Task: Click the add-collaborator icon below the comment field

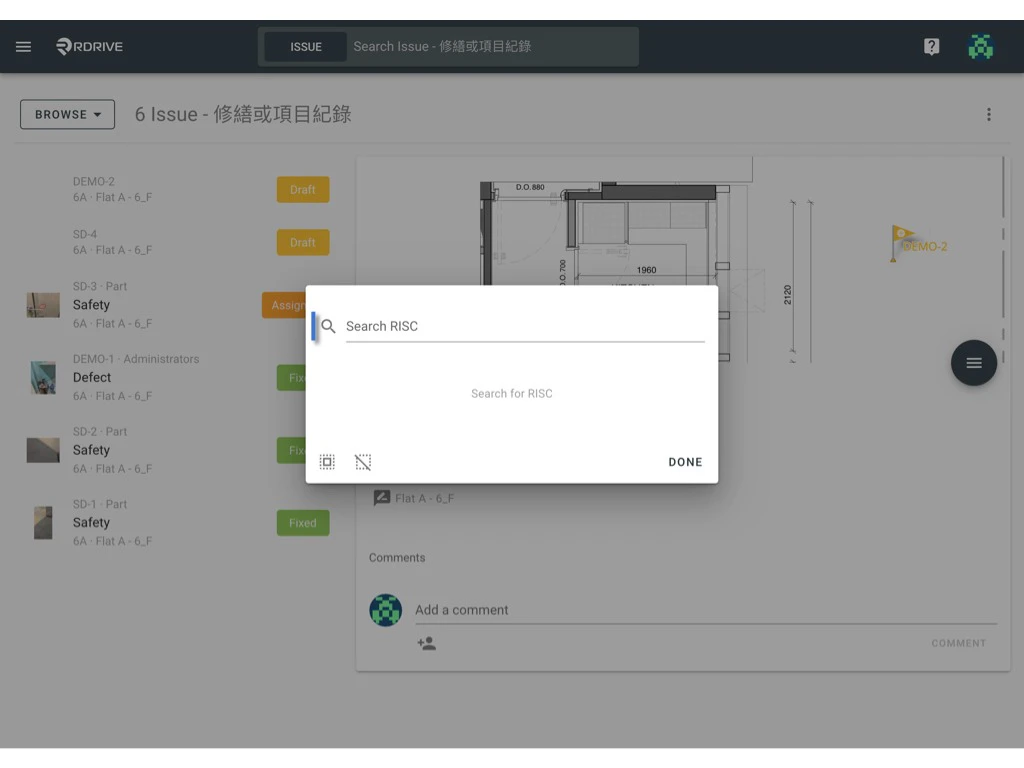Action: click(x=427, y=644)
